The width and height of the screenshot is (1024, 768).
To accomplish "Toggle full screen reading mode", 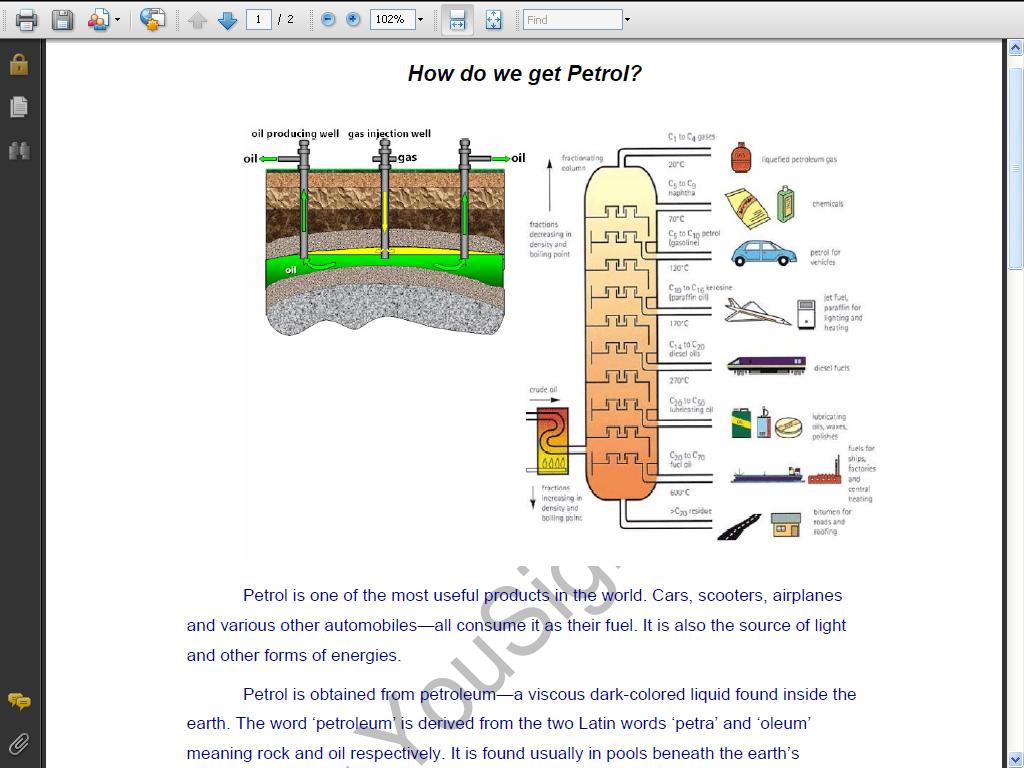I will coord(493,20).
